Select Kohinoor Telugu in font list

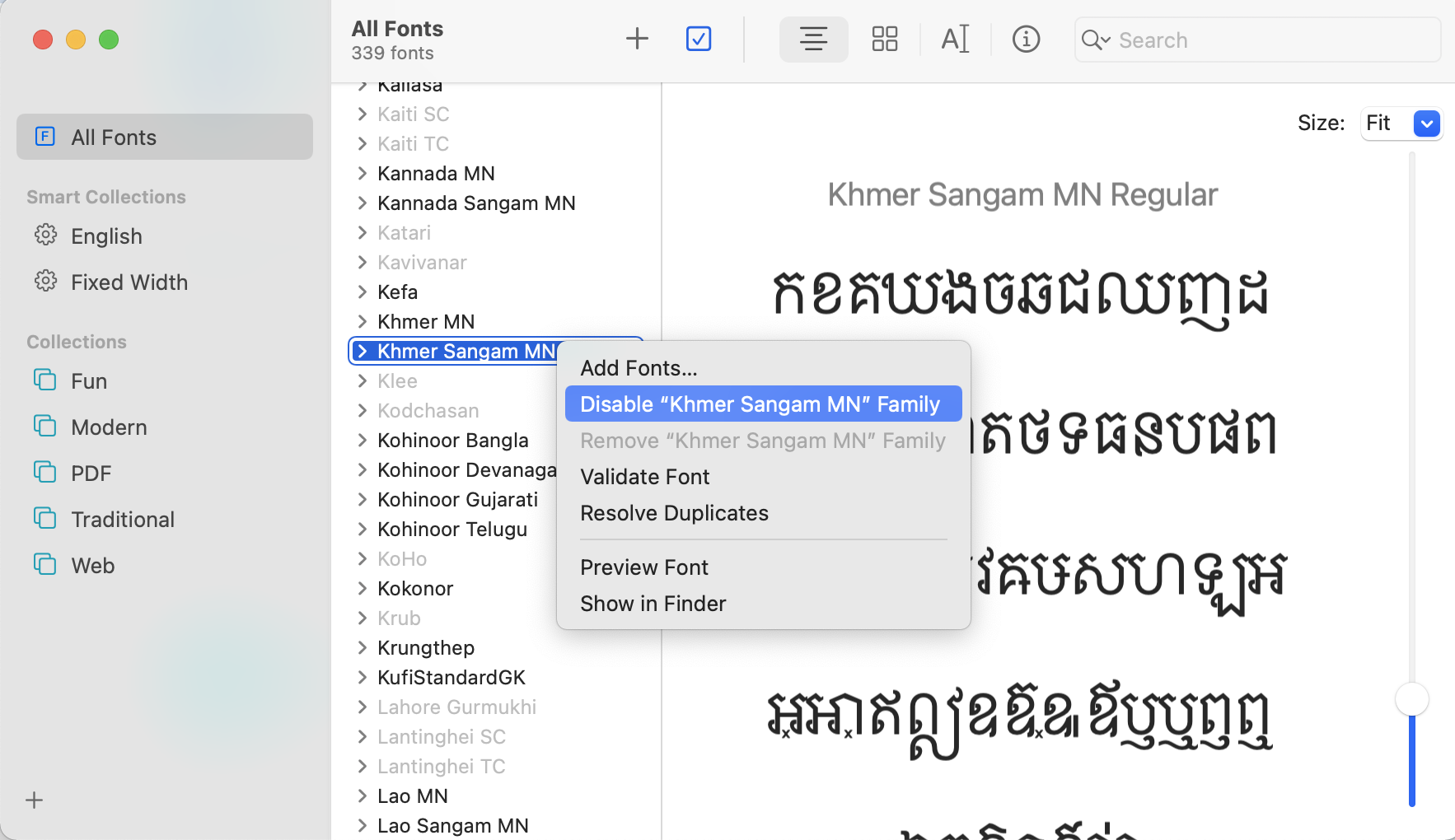click(x=452, y=530)
